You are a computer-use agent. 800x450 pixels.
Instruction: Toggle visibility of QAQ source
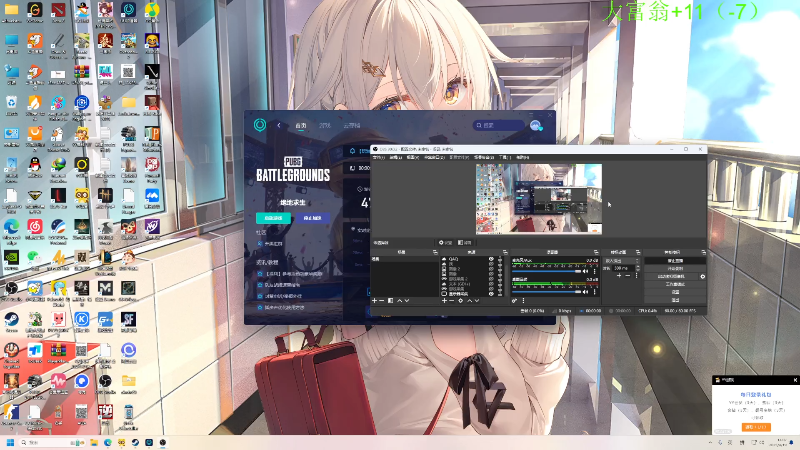click(x=491, y=259)
